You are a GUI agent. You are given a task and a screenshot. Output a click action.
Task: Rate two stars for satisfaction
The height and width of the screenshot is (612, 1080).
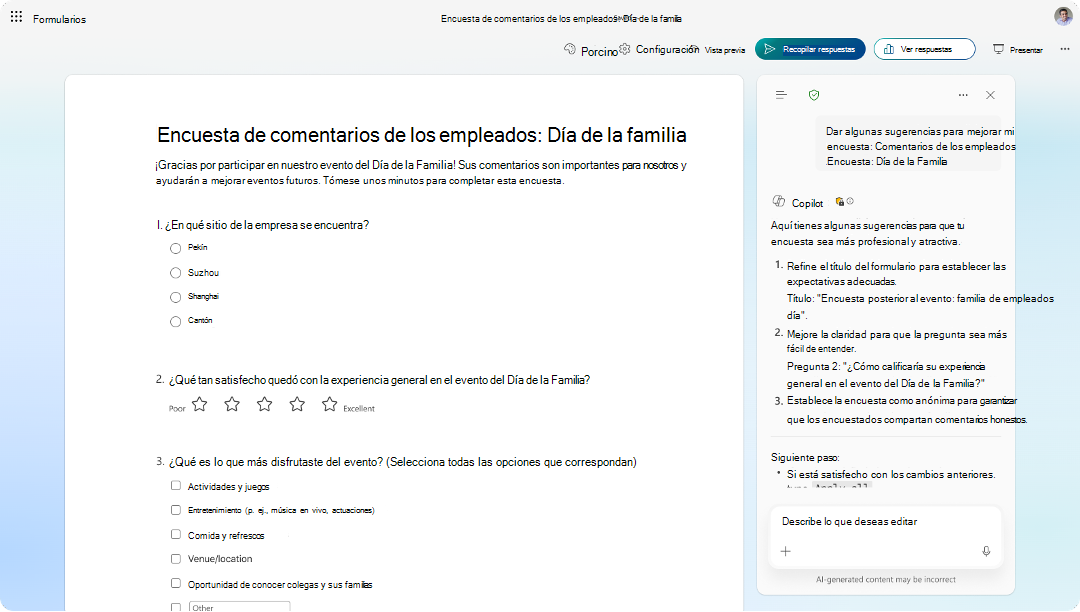(x=232, y=404)
